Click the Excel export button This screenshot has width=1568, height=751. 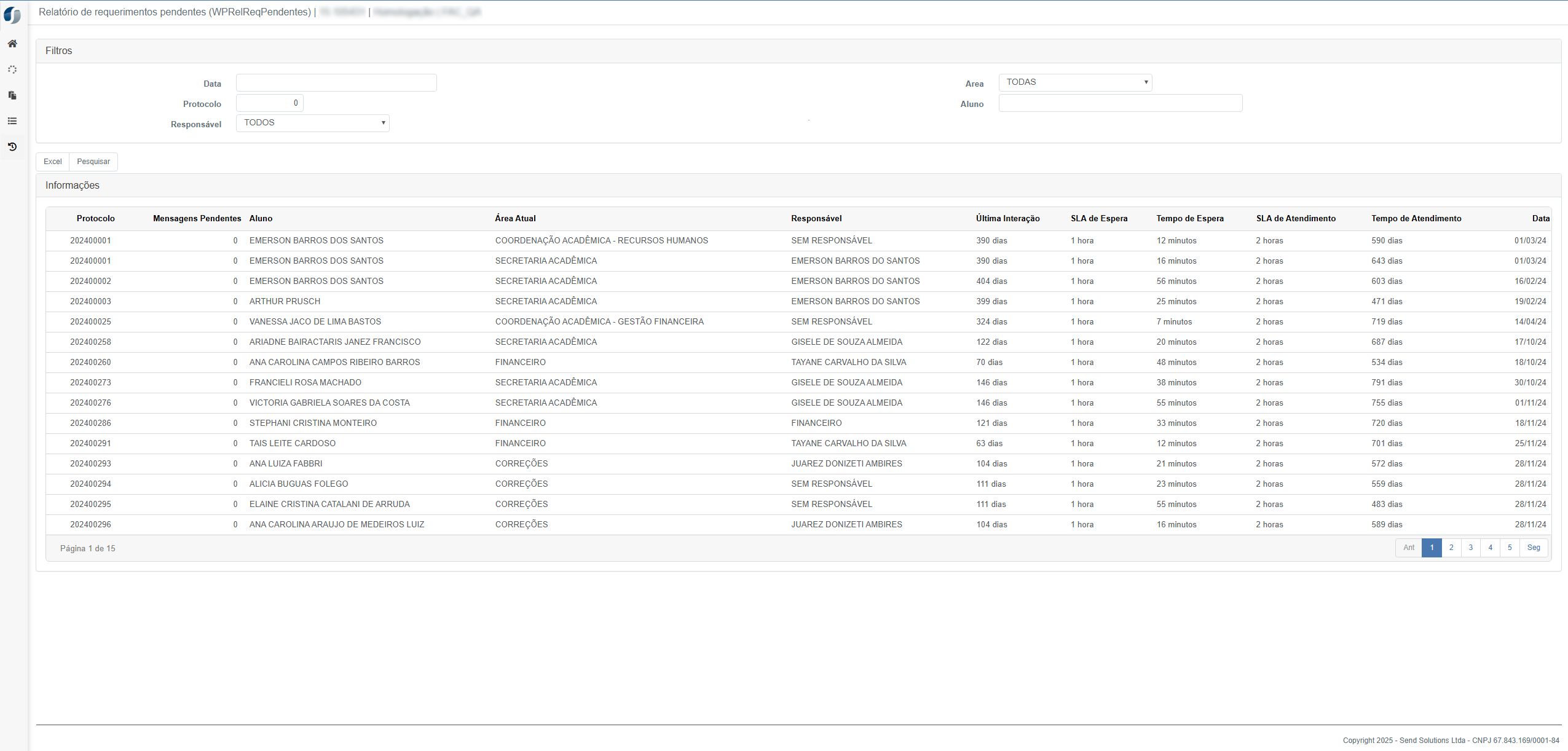pyautogui.click(x=53, y=162)
